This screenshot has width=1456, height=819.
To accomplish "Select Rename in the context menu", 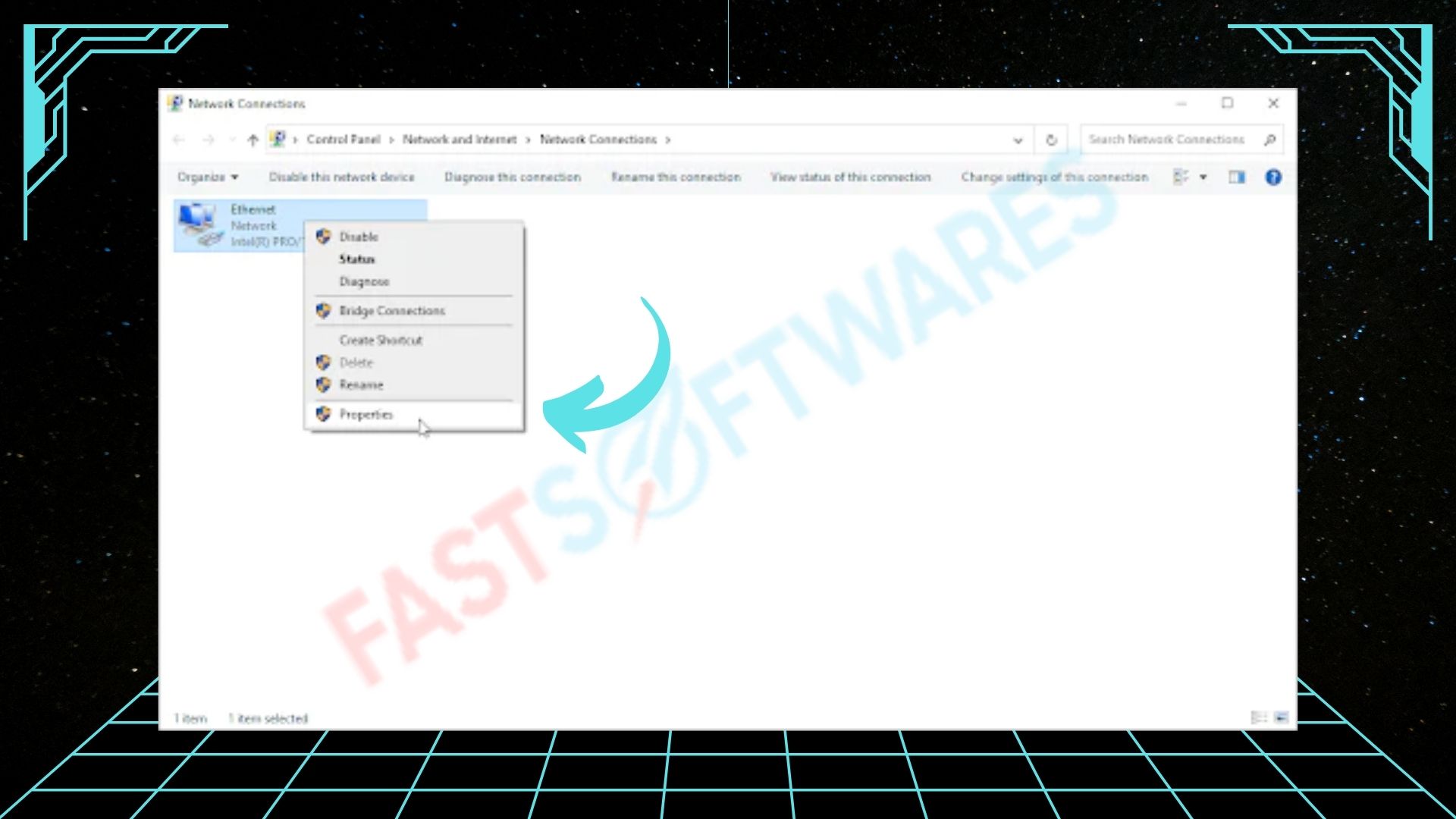I will (414, 384).
